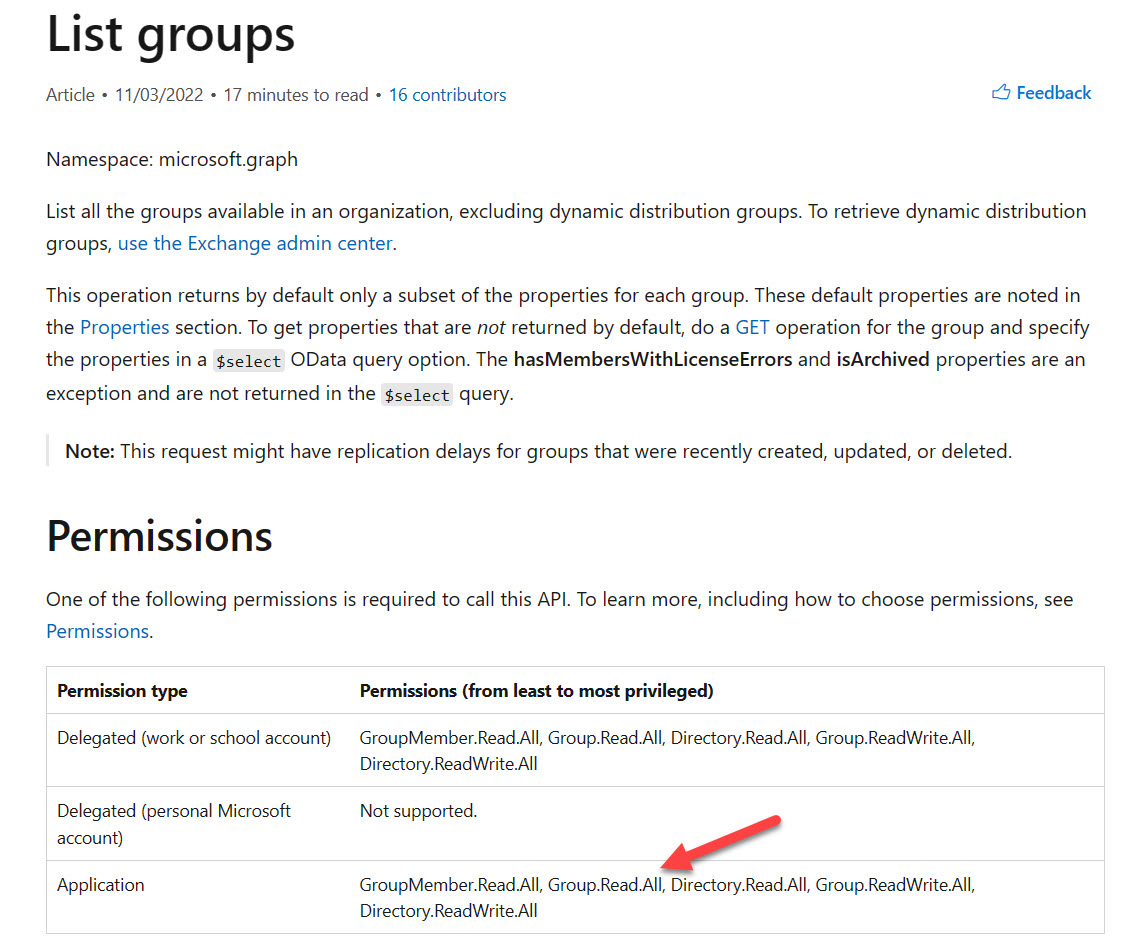Click the Note about replication delays
Screen dimensions: 1136x937
(538, 451)
